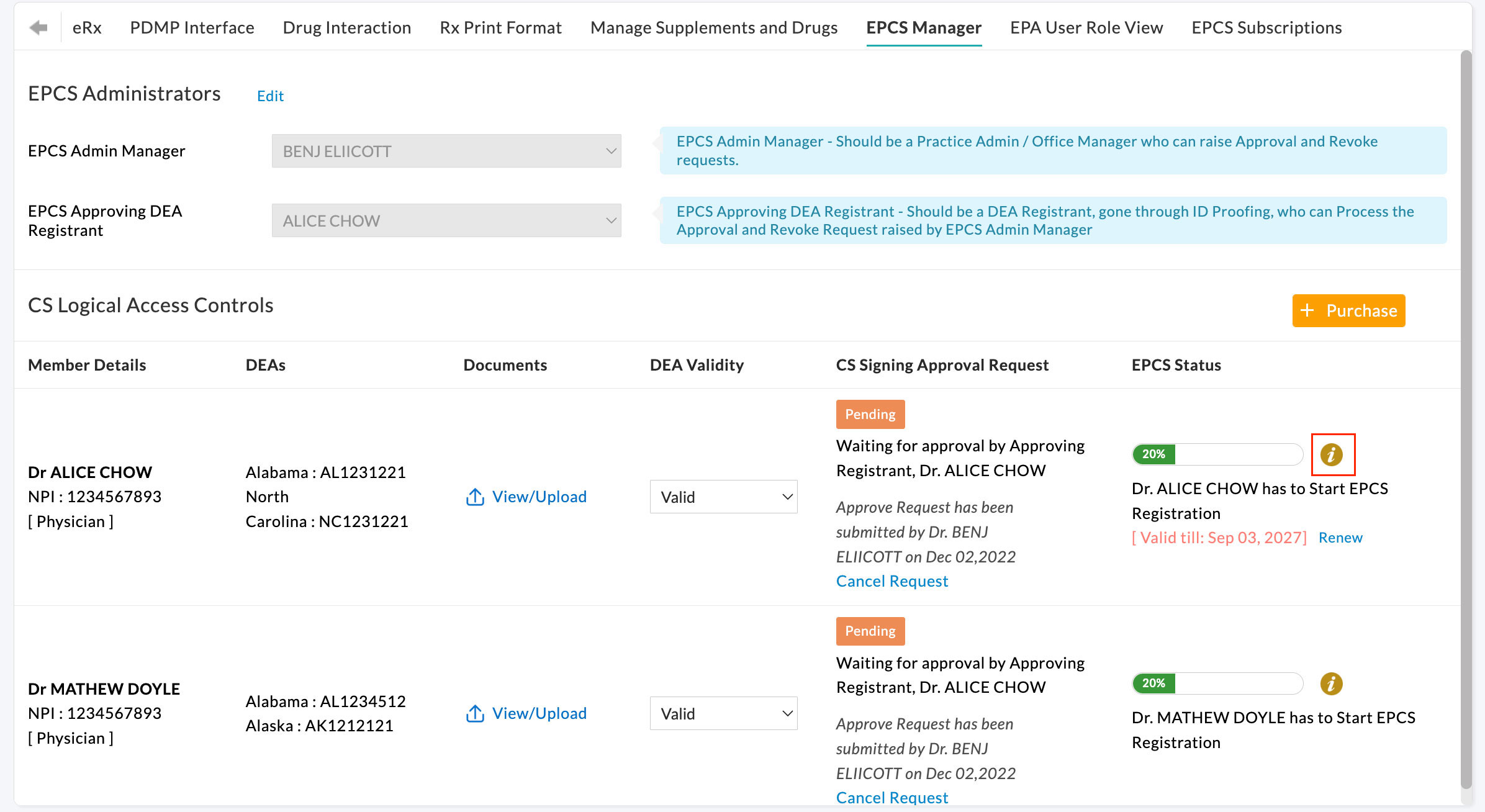Image resolution: width=1485 pixels, height=812 pixels.
Task: Click the upload icon beside Dr. Alice Chow's View/Upload
Action: pos(475,496)
